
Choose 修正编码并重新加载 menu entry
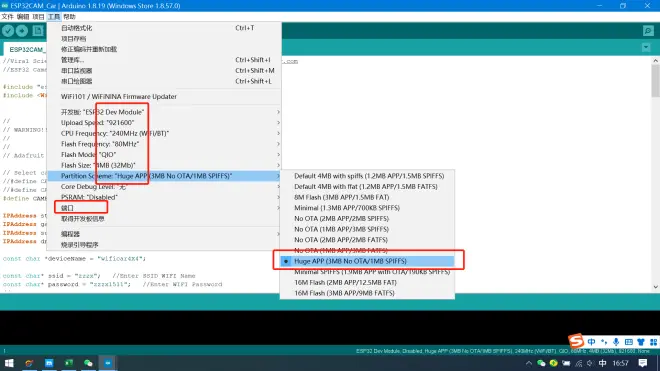164,49
